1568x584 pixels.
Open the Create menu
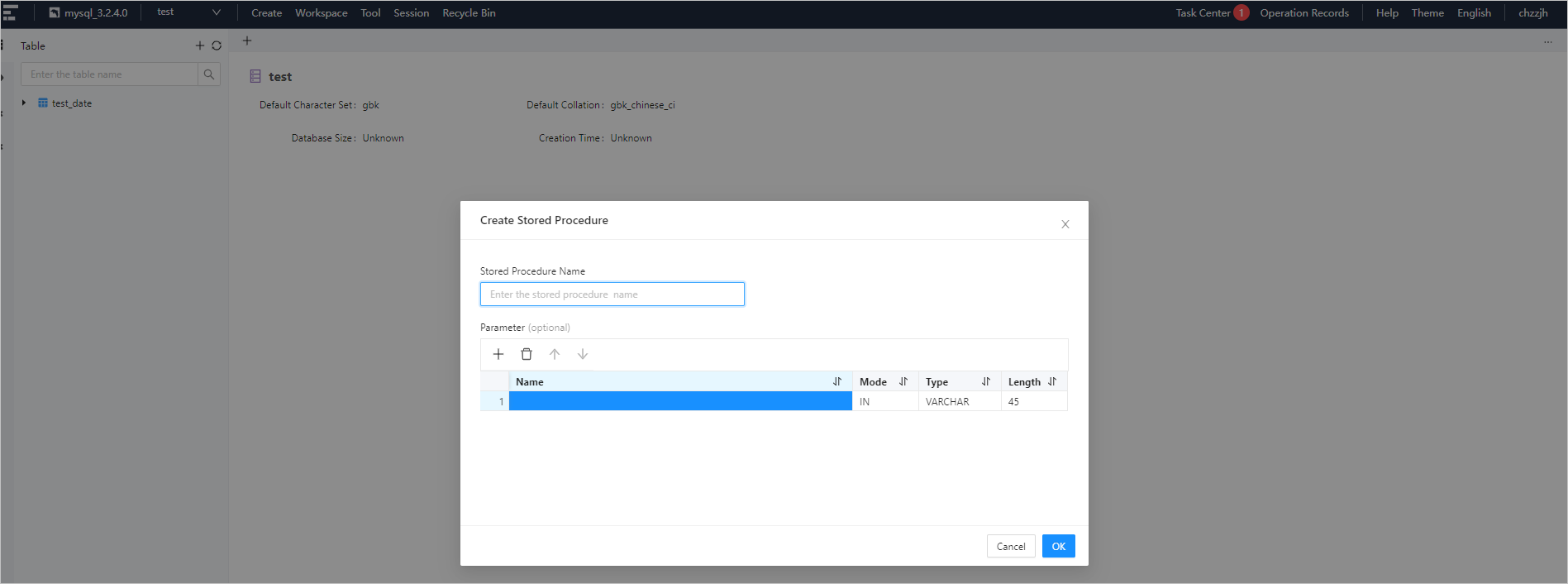coord(266,13)
